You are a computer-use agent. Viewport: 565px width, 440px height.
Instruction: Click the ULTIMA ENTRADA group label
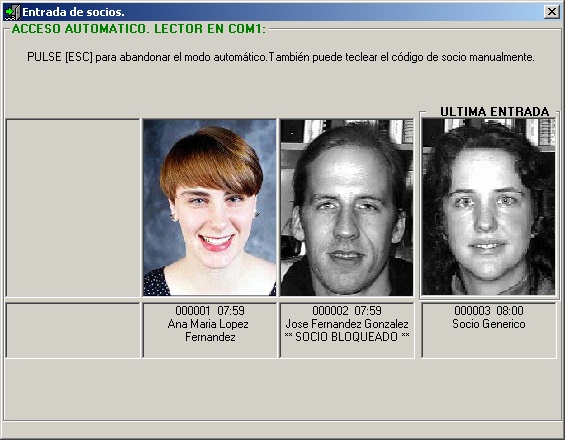pos(494,112)
